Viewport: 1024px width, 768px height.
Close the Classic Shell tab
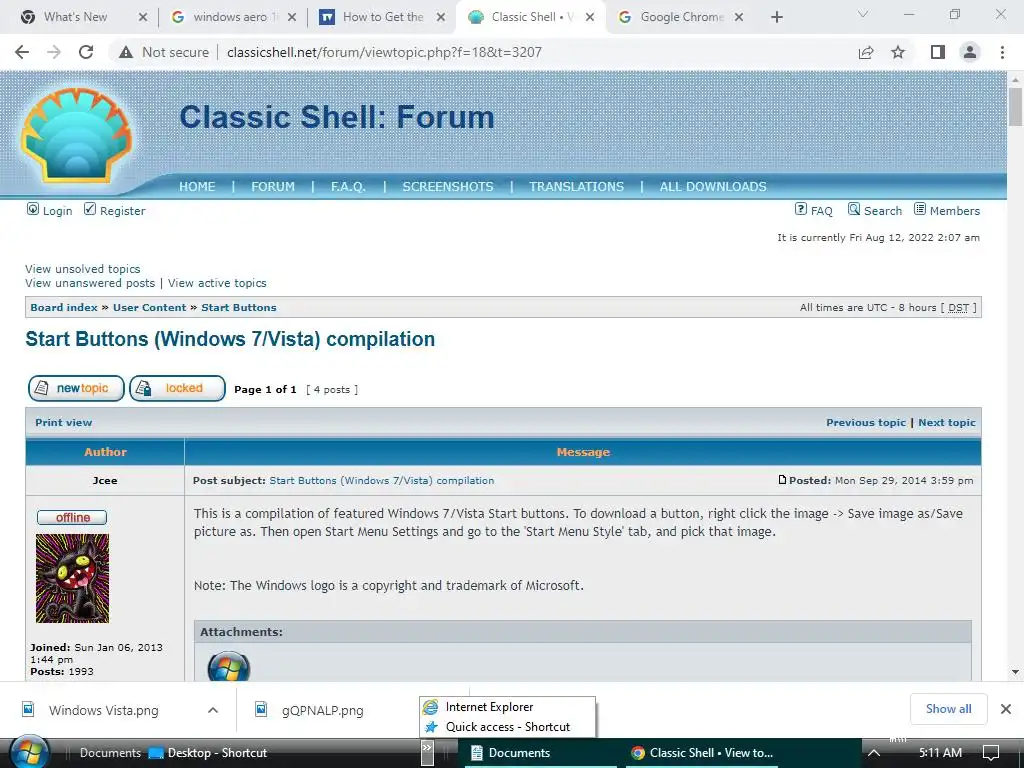point(590,17)
